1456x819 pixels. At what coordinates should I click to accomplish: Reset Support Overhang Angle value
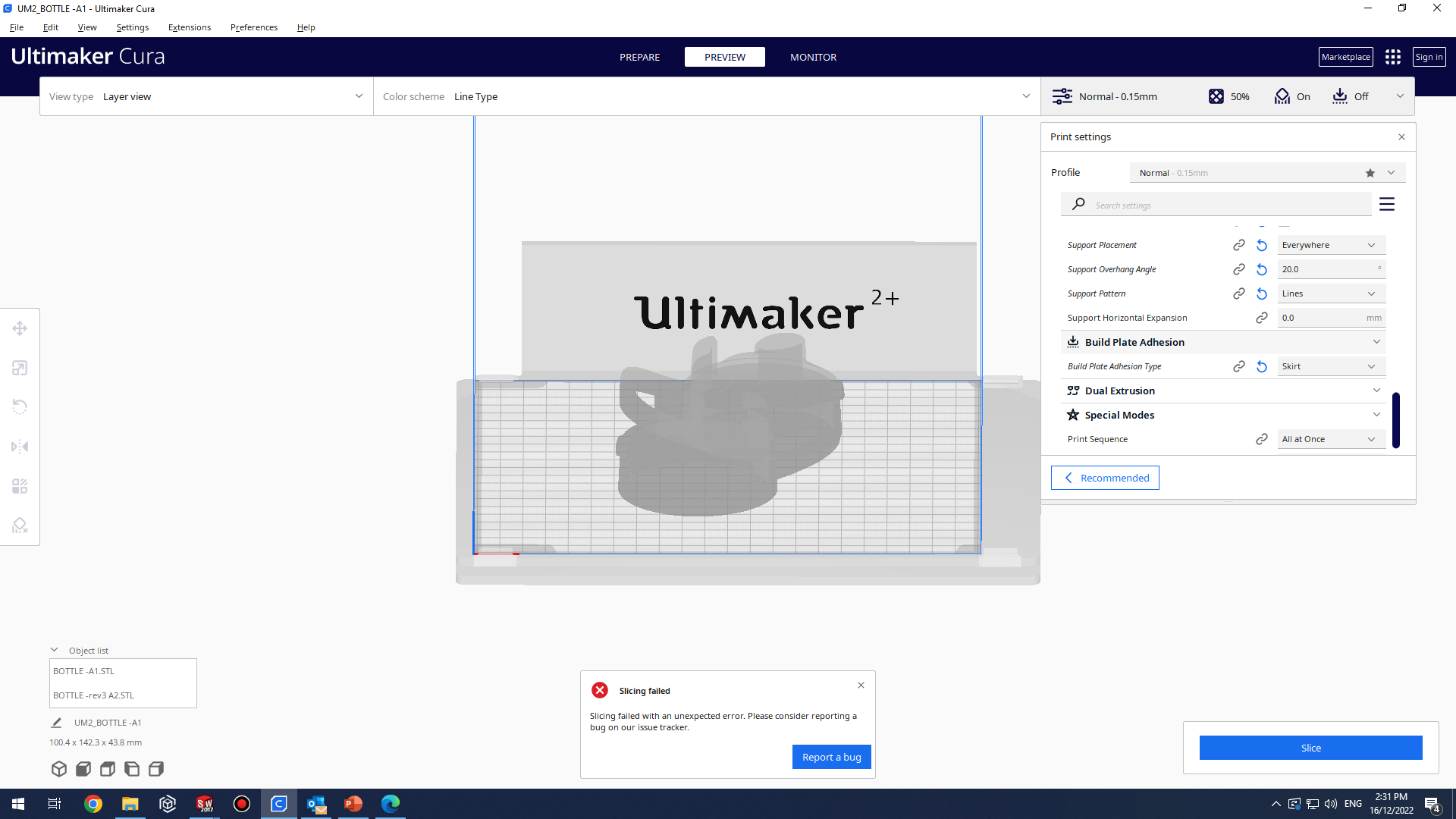(1262, 269)
